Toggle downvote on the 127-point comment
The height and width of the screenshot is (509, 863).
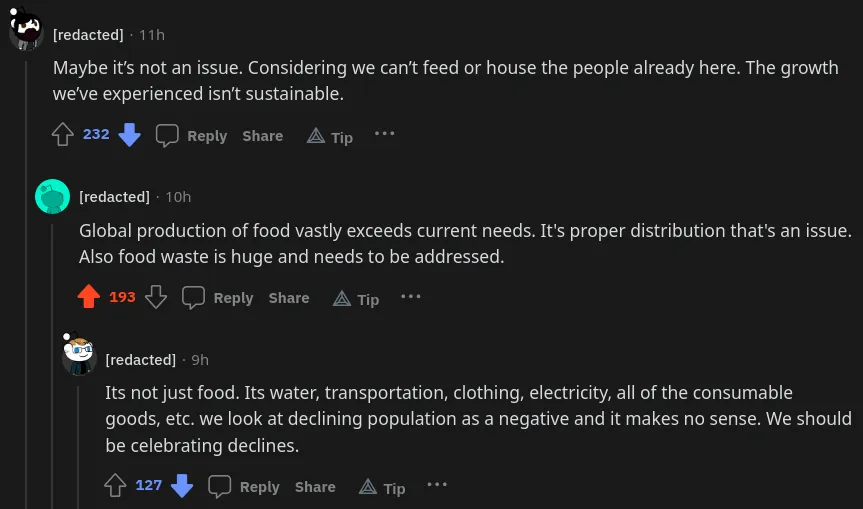coord(182,486)
